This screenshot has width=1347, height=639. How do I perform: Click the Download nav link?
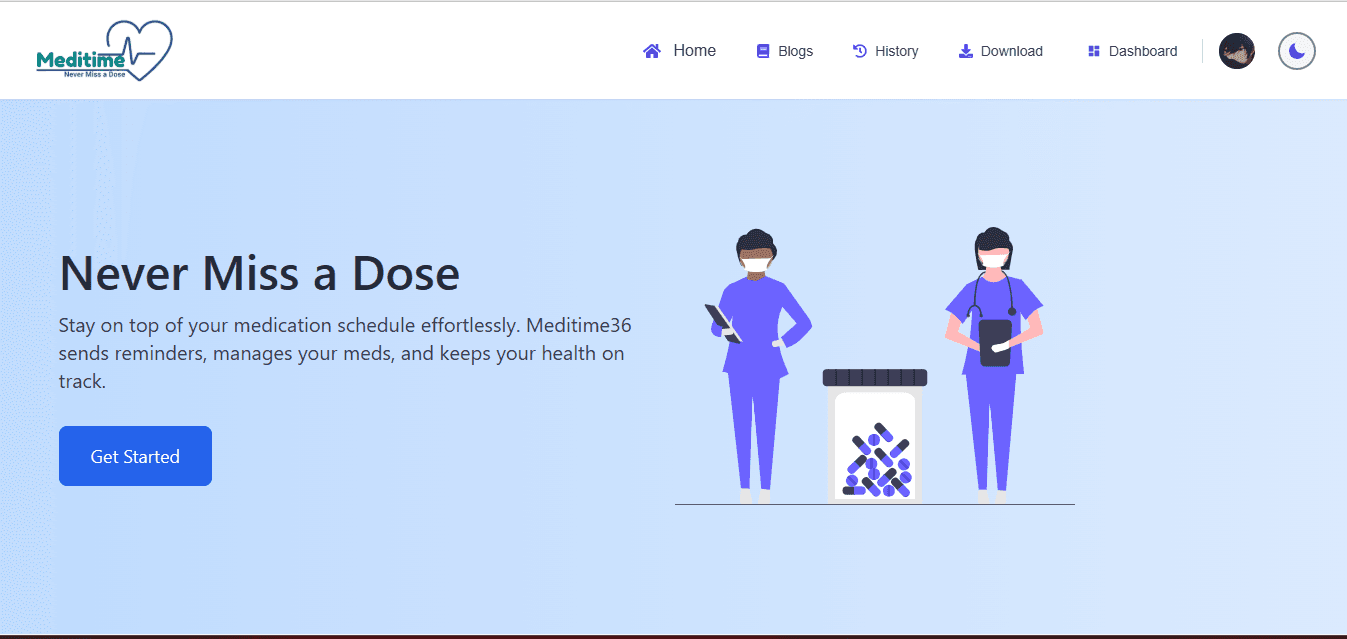(x=1013, y=50)
